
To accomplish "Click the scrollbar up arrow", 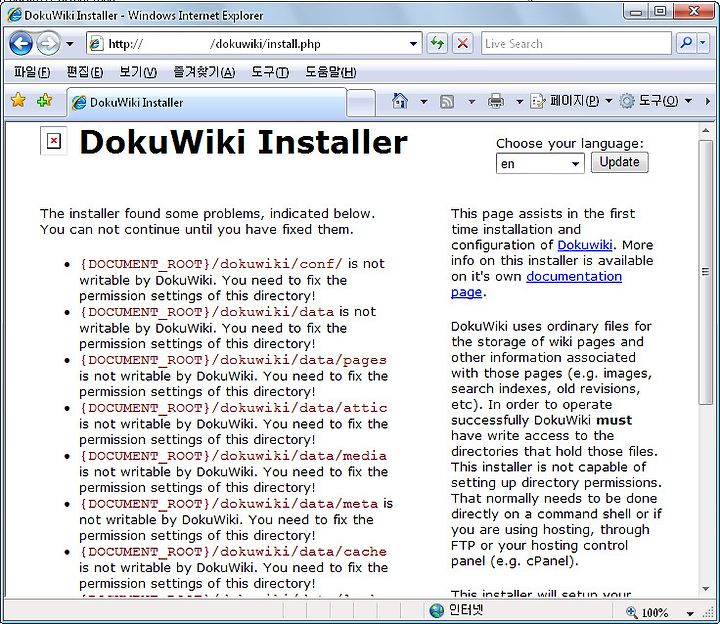I will coord(705,130).
